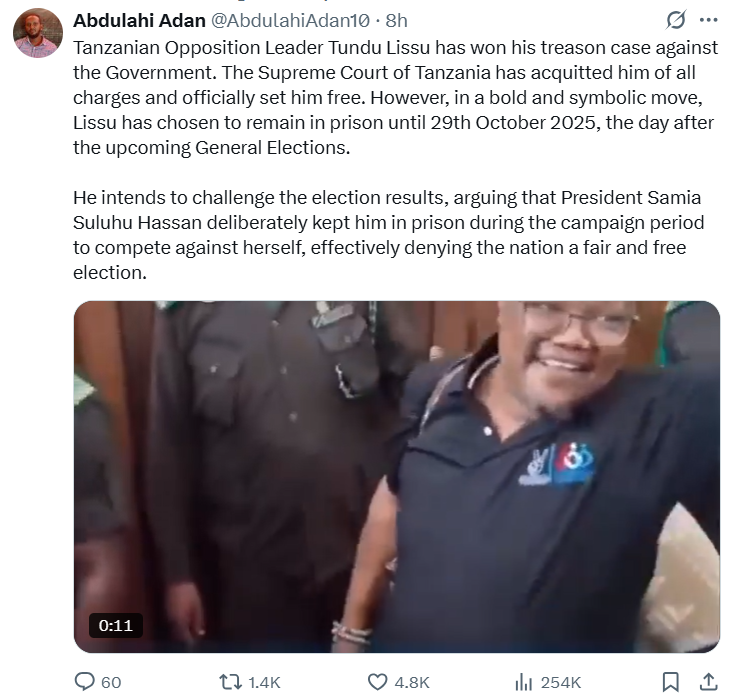Share the post with the upload-arrow icon
This screenshot has height=695, width=736.
[x=708, y=682]
